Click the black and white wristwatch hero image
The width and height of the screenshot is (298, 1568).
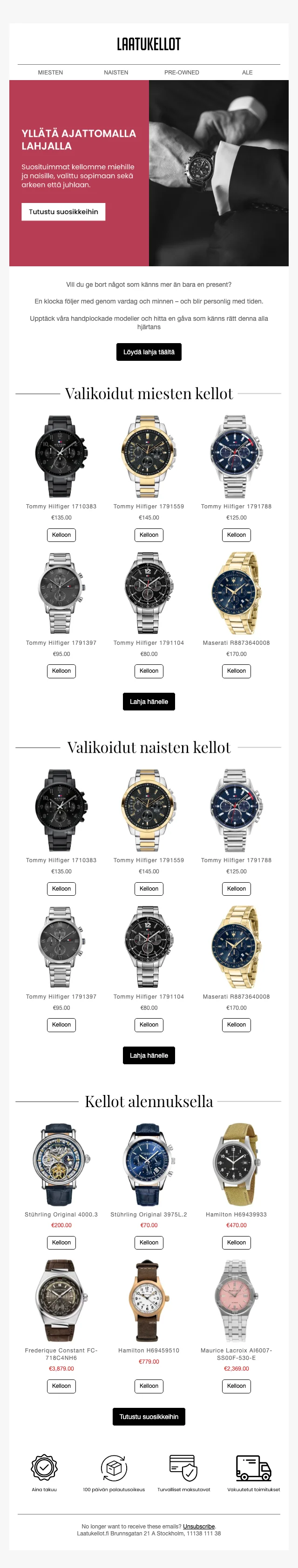pyautogui.click(x=219, y=174)
